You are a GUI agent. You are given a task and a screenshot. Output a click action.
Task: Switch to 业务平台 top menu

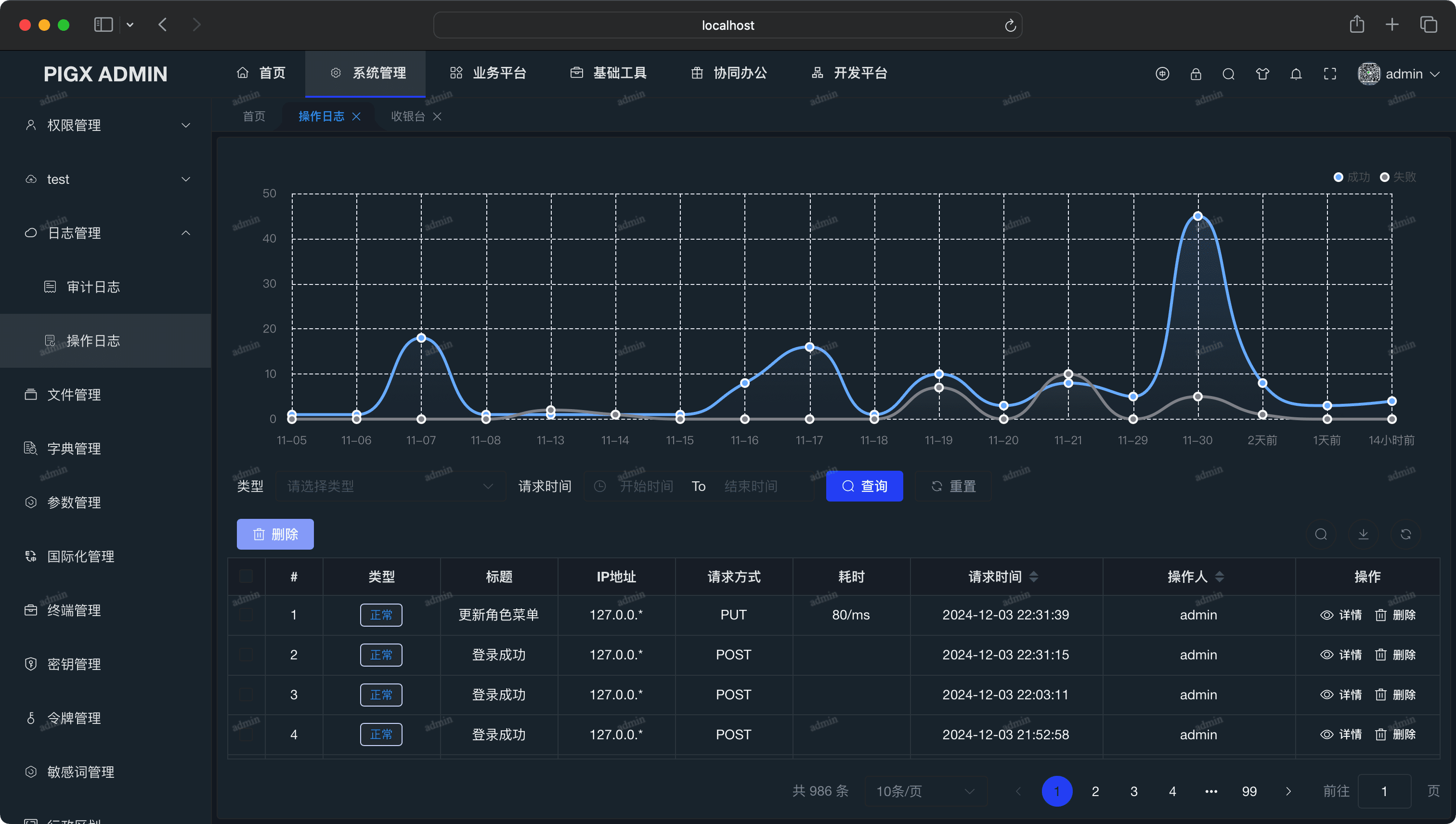[x=488, y=73]
